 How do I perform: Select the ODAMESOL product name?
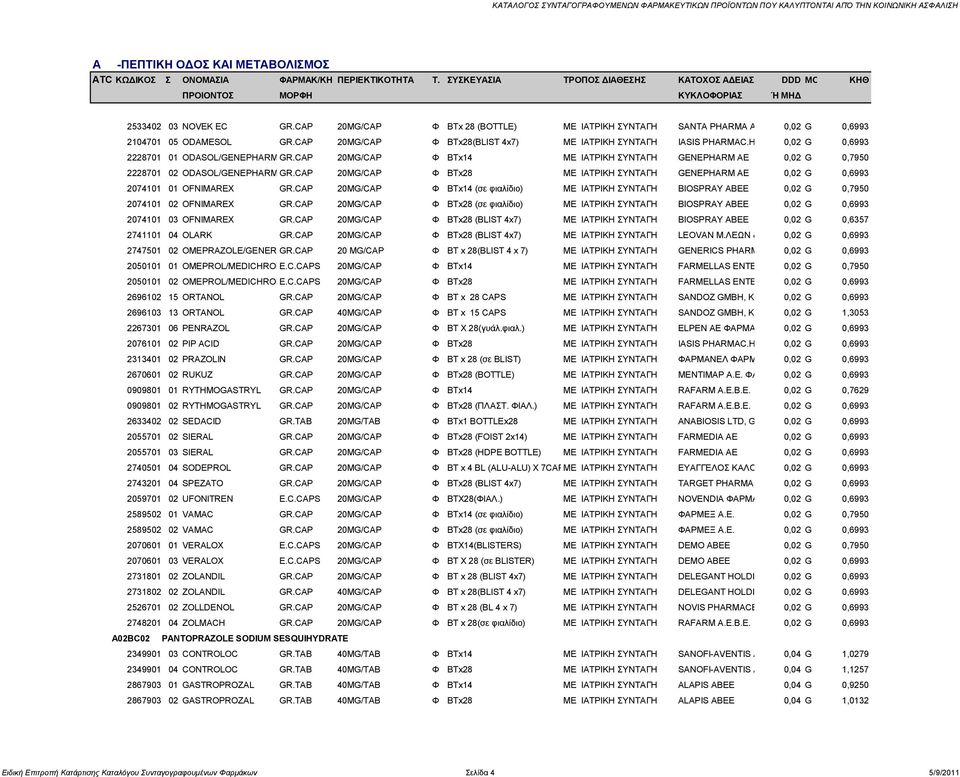[207, 142]
